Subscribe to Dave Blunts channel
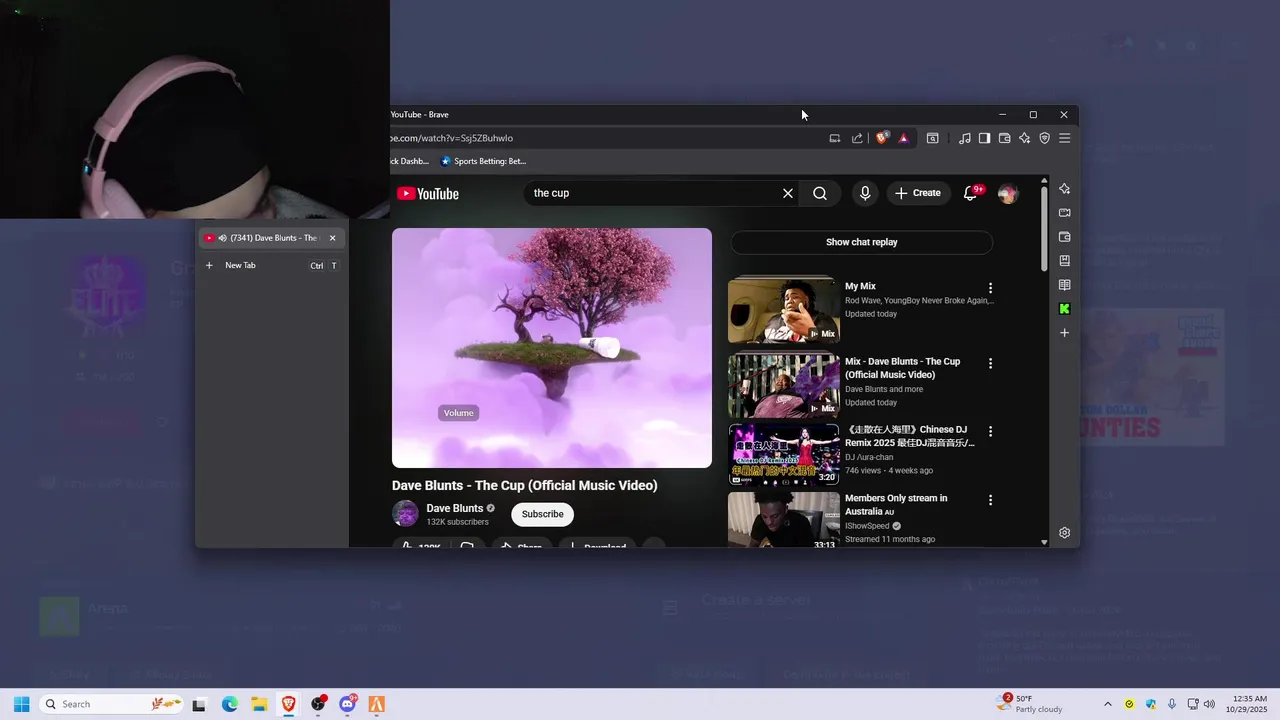The height and width of the screenshot is (720, 1280). click(x=542, y=514)
